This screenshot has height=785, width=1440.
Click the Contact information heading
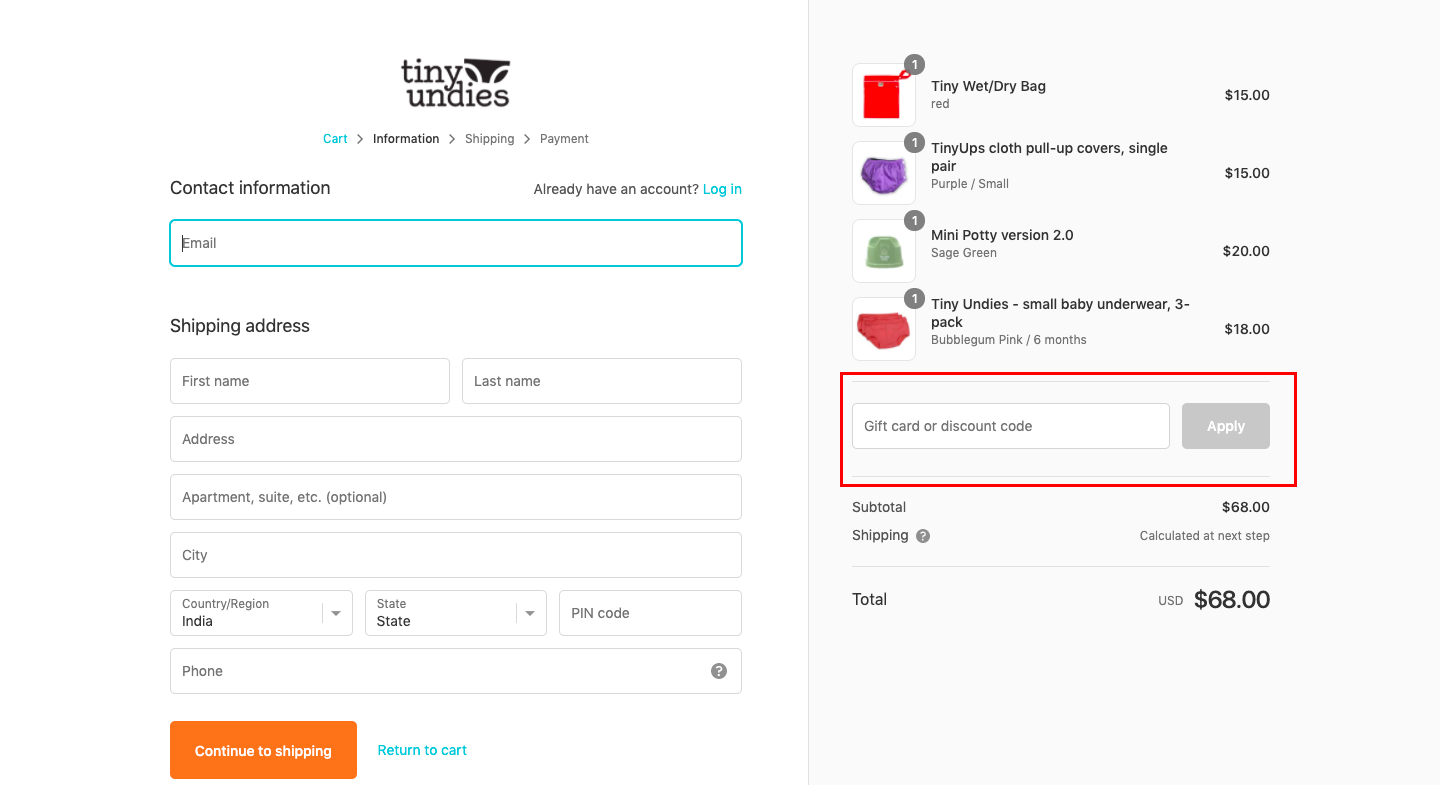pos(250,188)
